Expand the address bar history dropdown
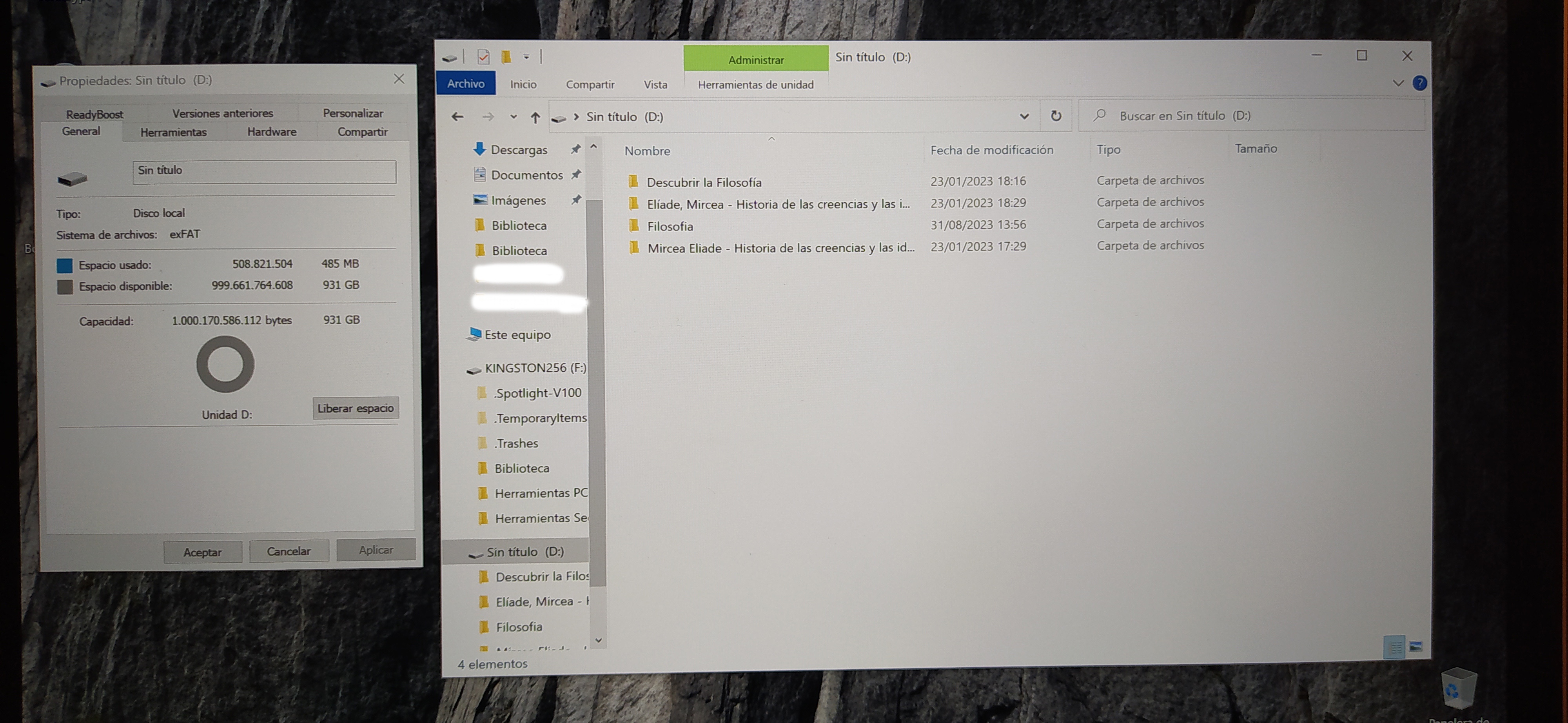Image resolution: width=1568 pixels, height=723 pixels. 1024,116
